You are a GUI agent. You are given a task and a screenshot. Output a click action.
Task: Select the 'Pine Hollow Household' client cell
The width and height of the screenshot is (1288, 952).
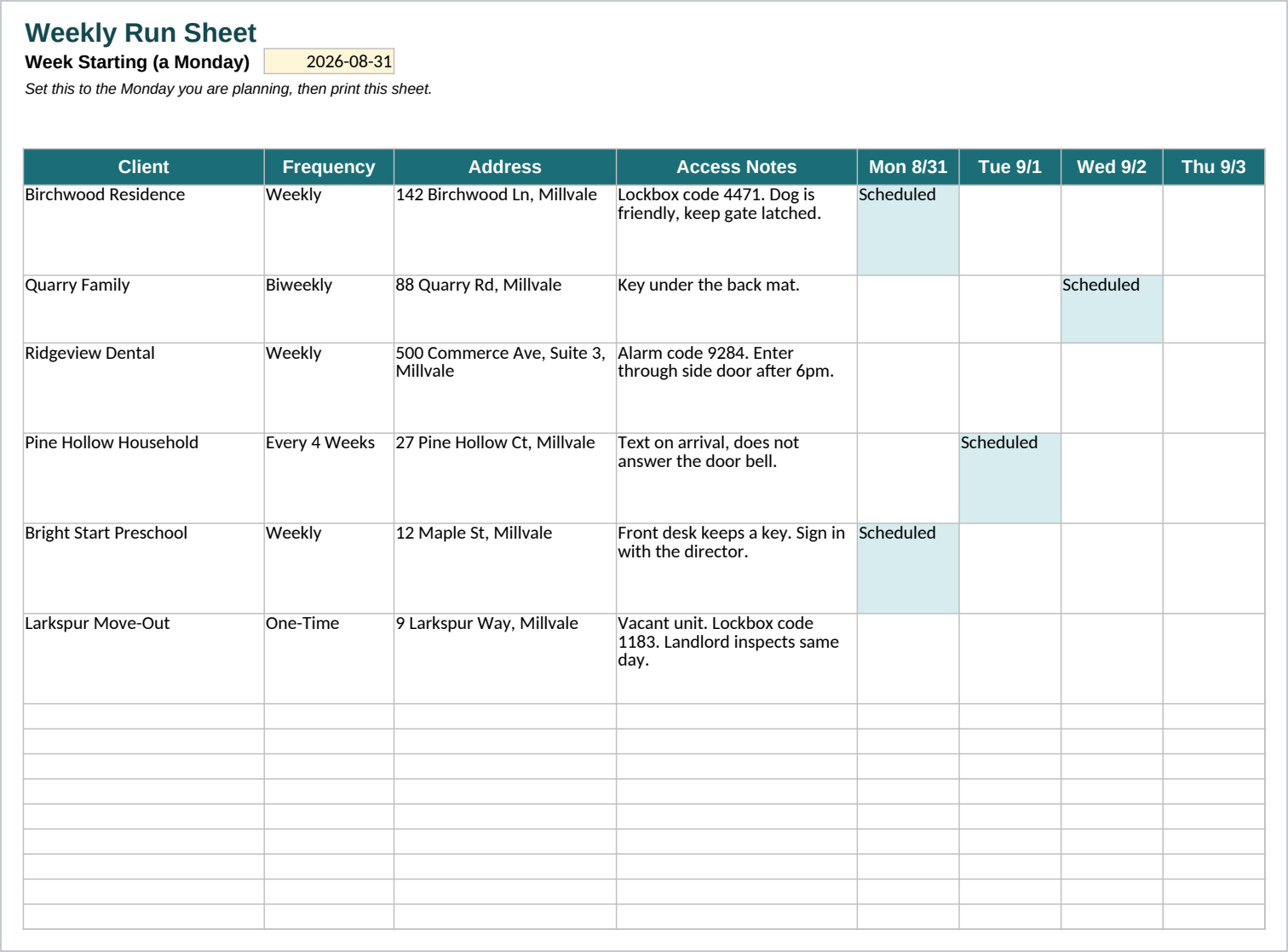(x=144, y=478)
